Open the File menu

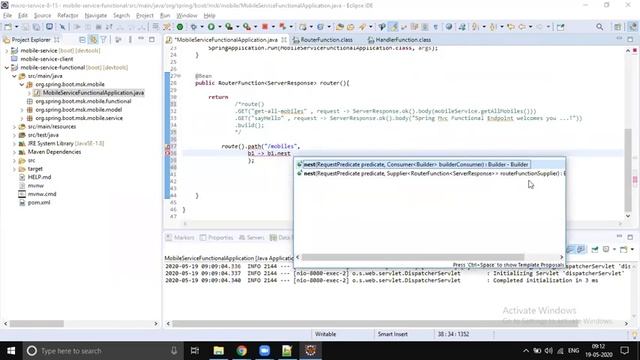click(x=7, y=16)
